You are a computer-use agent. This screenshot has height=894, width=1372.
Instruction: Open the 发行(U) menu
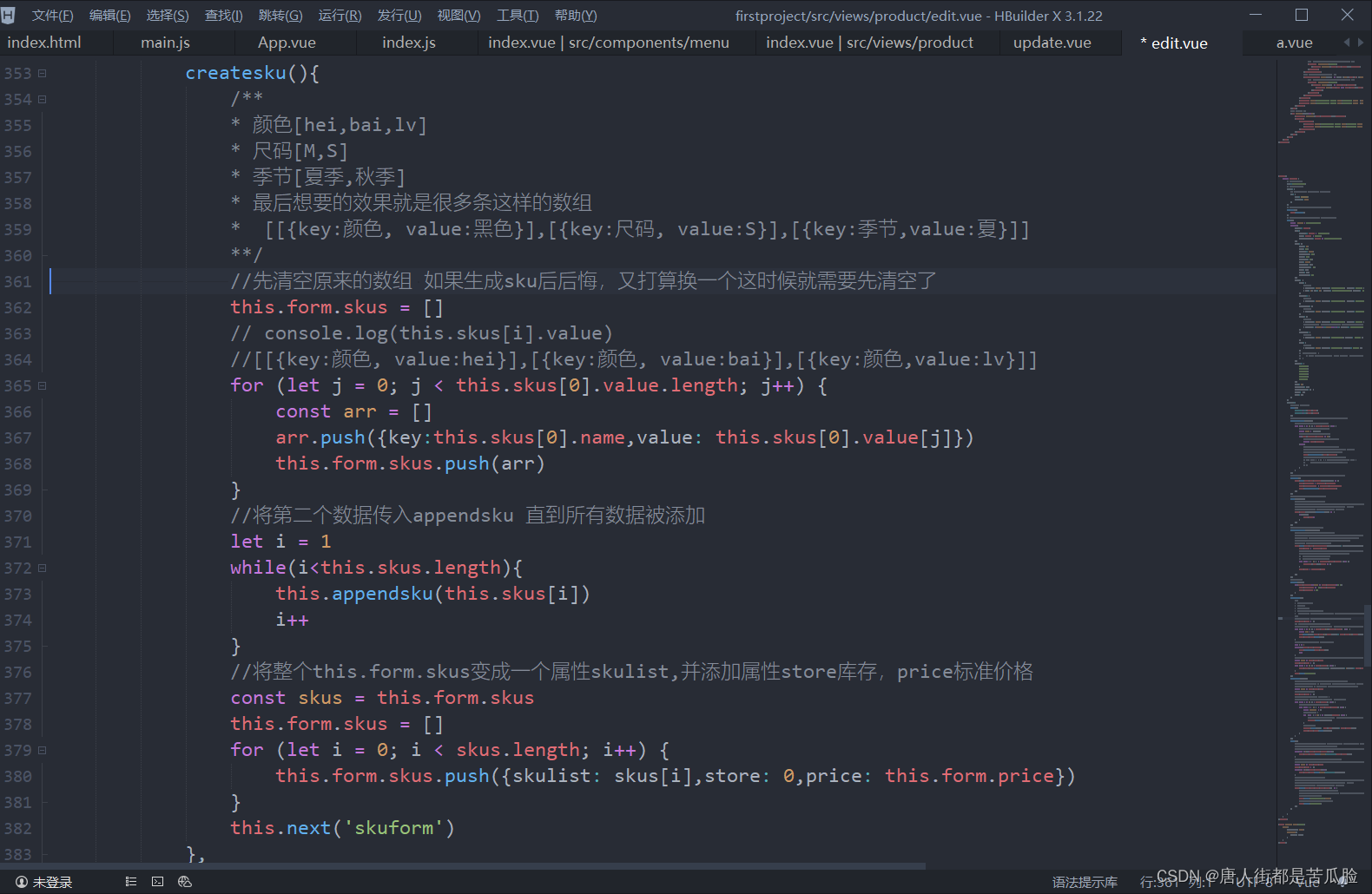399,16
